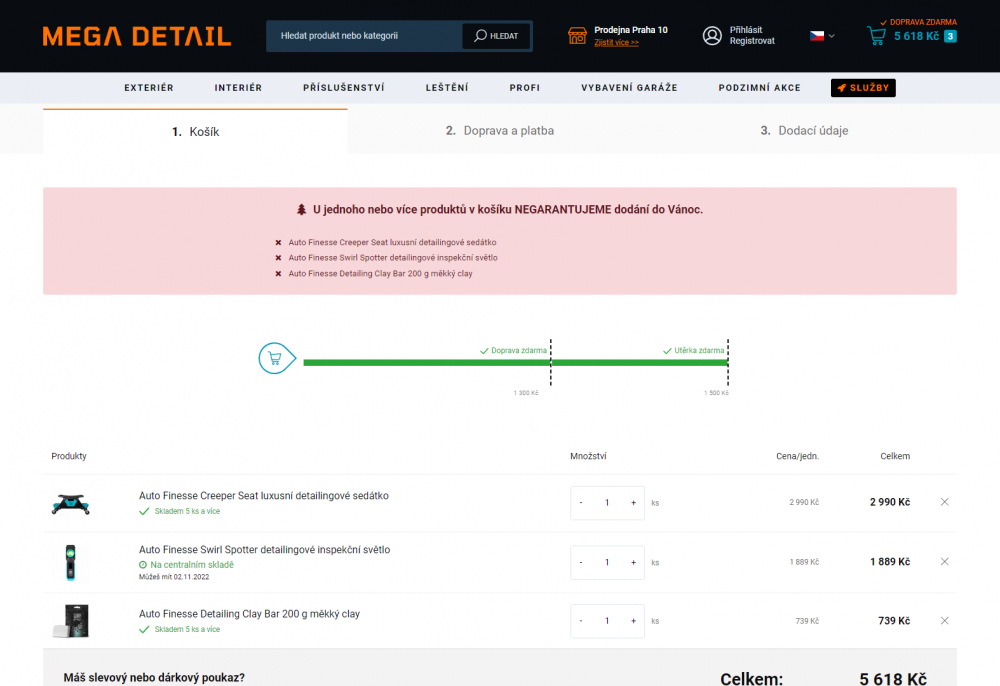This screenshot has height=686, width=1000.
Task: Open the VYBAVENÍ GARÁŽE menu
Action: pyautogui.click(x=629, y=88)
